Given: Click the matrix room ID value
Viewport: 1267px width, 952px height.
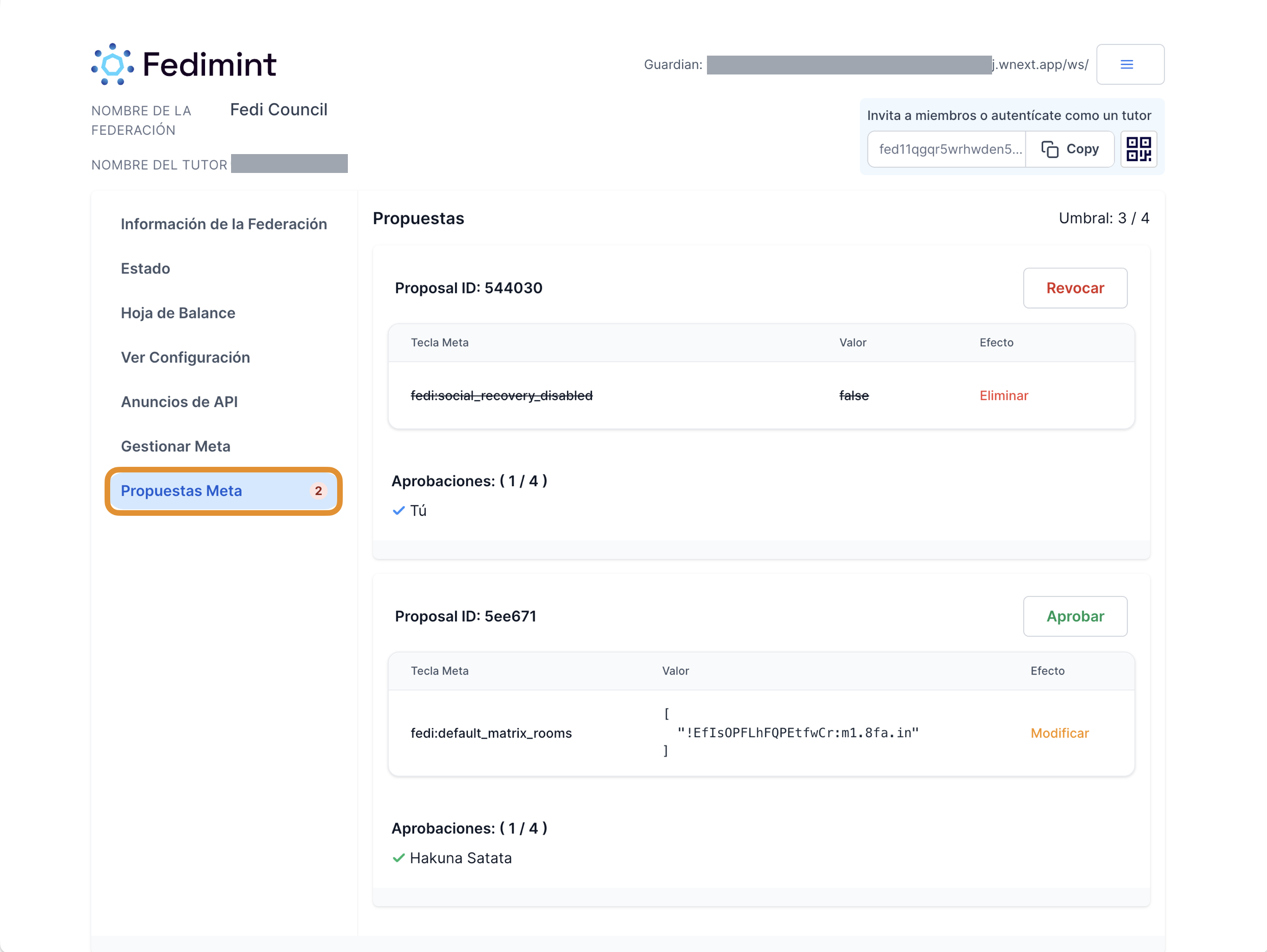Looking at the screenshot, I should point(798,733).
